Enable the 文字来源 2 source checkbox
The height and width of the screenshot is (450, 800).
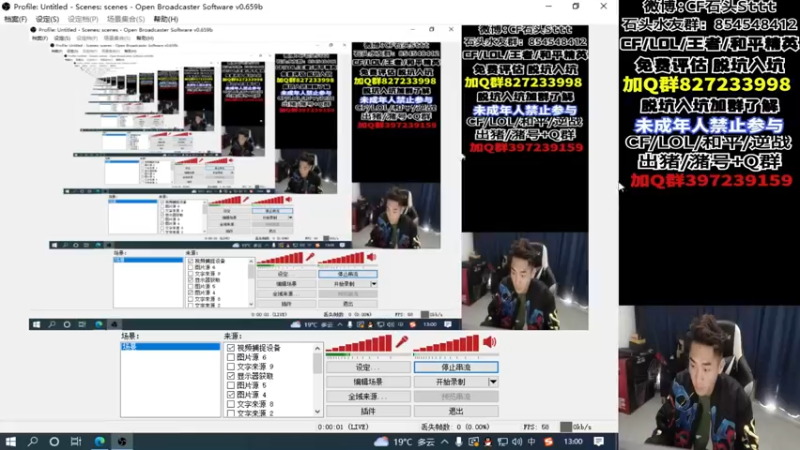pyautogui.click(x=231, y=413)
